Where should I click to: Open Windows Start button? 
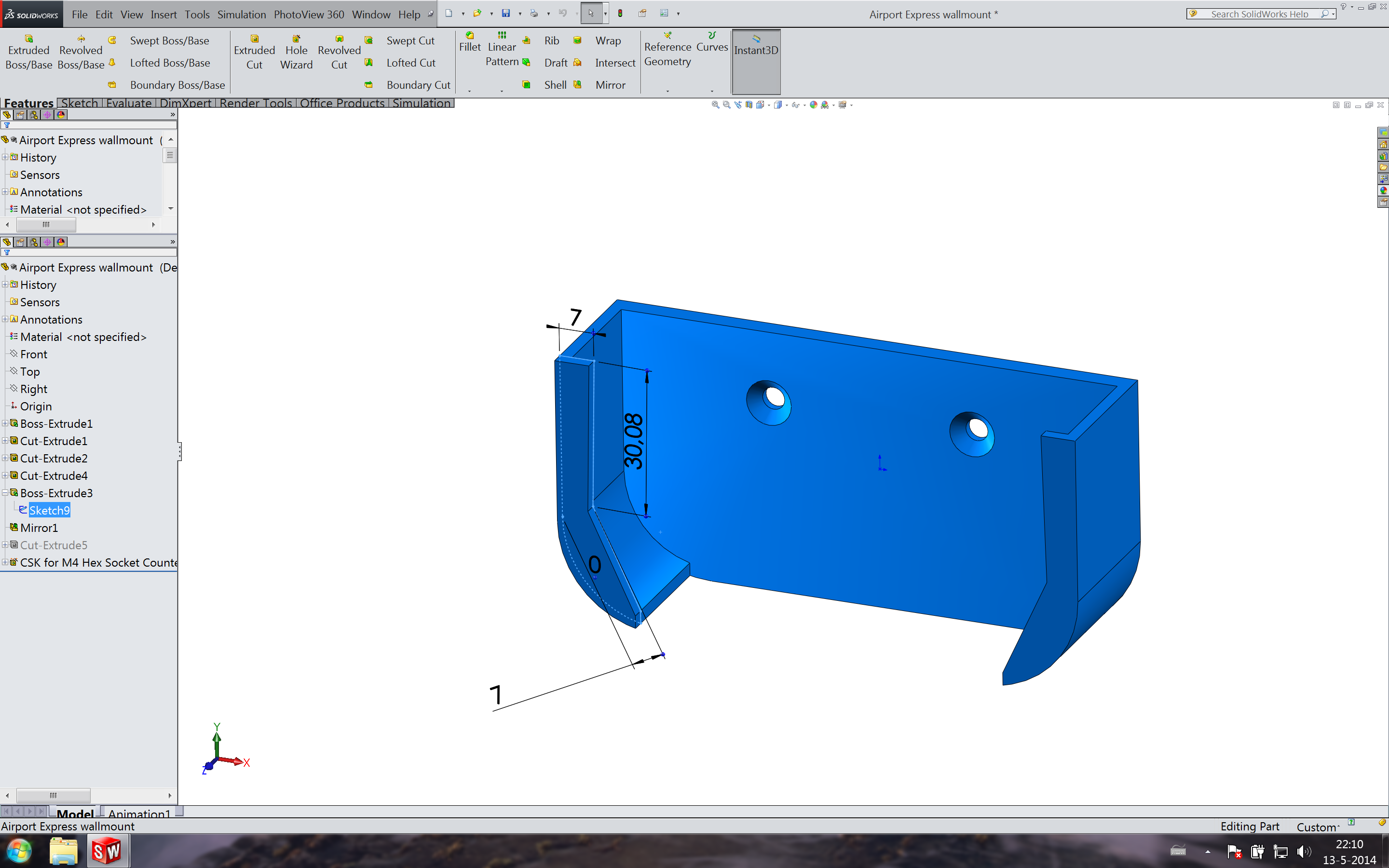click(19, 851)
